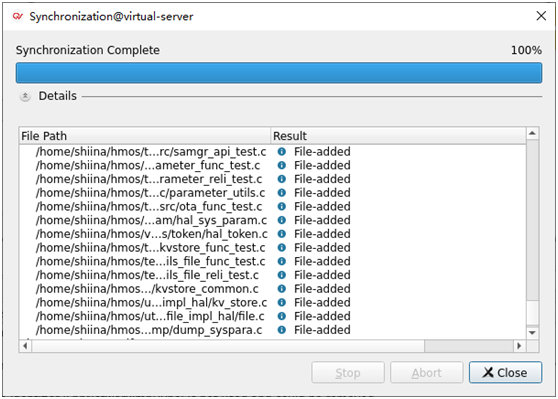558x399 pixels.
Task: Select the hal_sys_param.c file path
Action: click(151, 220)
